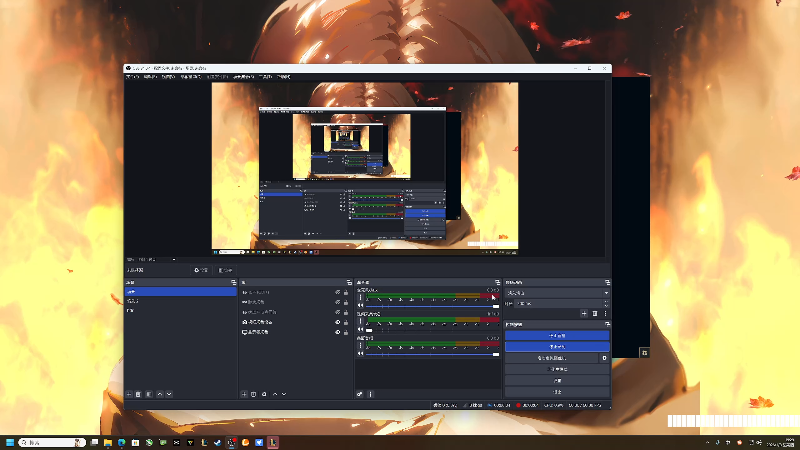Open the Help menu in OBS
The image size is (800, 450).
(284, 77)
